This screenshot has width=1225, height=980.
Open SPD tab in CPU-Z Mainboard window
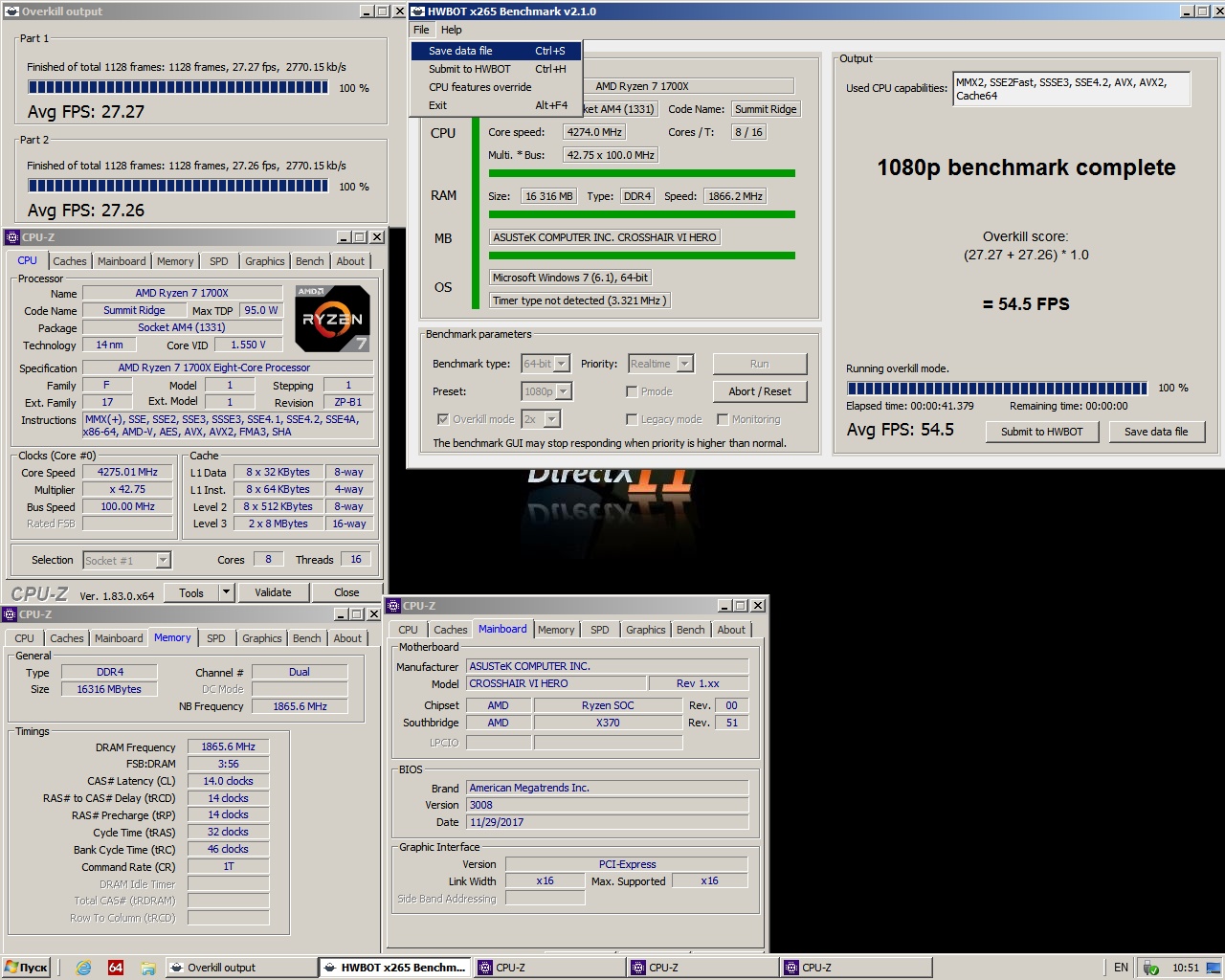(x=600, y=630)
